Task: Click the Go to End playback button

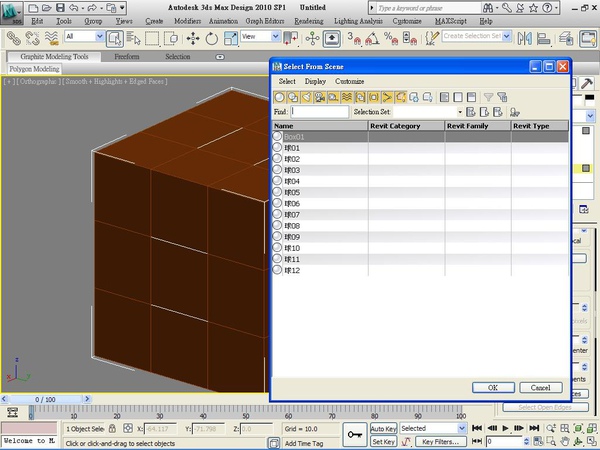Action: click(x=534, y=428)
